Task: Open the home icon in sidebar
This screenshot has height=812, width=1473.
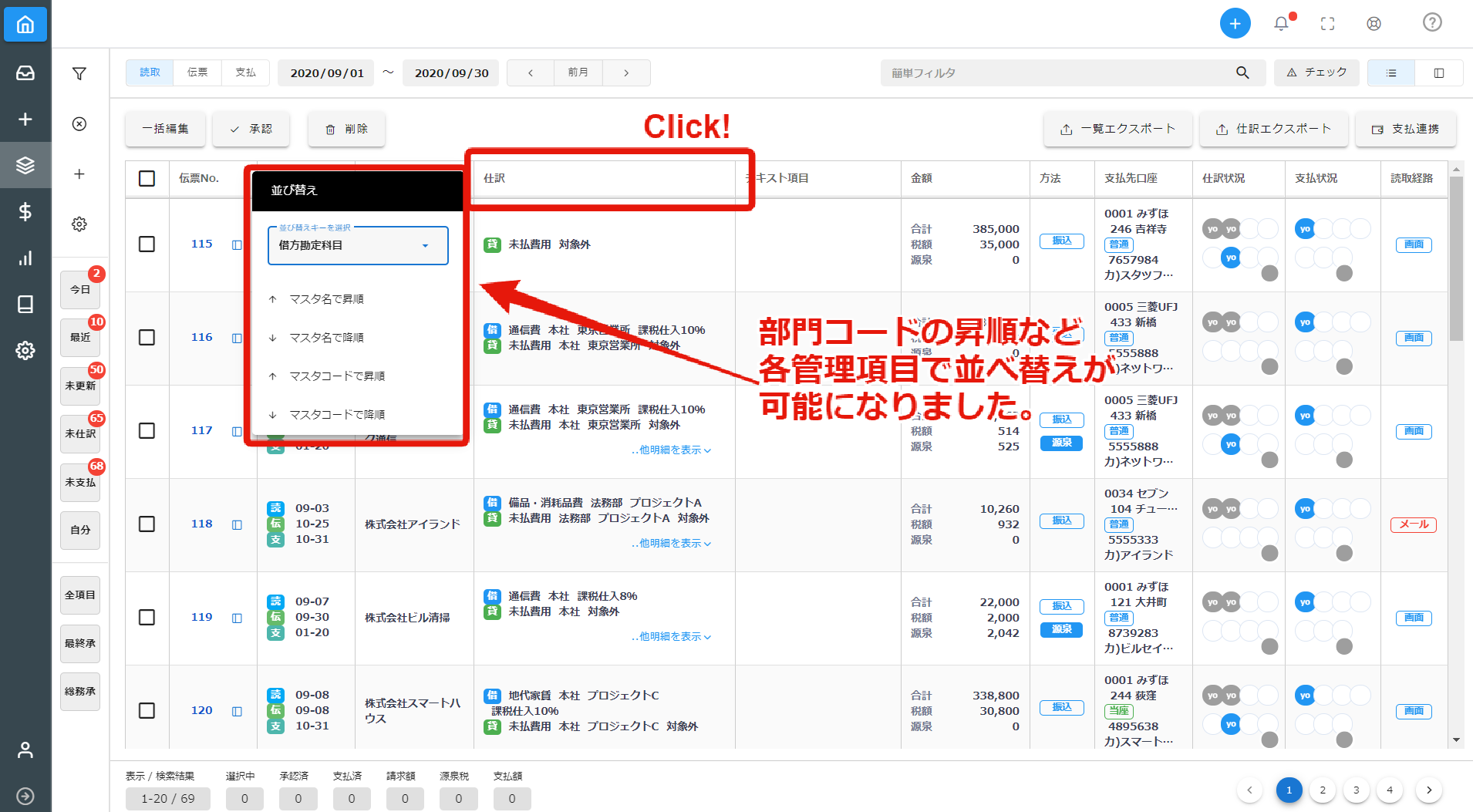Action: coord(25,24)
